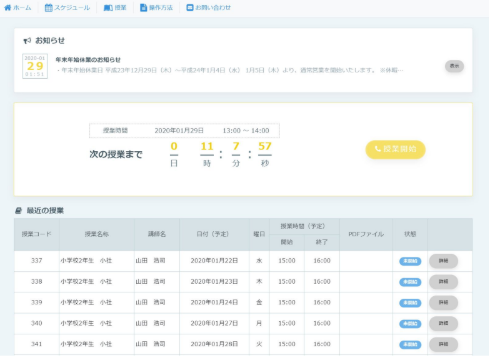The height and width of the screenshot is (360, 489).
Task: Open the スケジュール navigation item
Action: (67, 8)
